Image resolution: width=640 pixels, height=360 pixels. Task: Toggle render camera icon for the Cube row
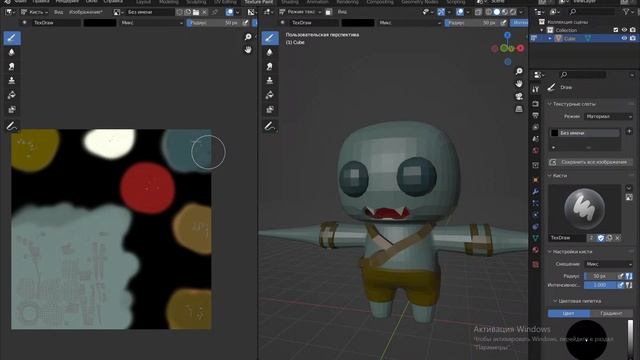[633, 38]
